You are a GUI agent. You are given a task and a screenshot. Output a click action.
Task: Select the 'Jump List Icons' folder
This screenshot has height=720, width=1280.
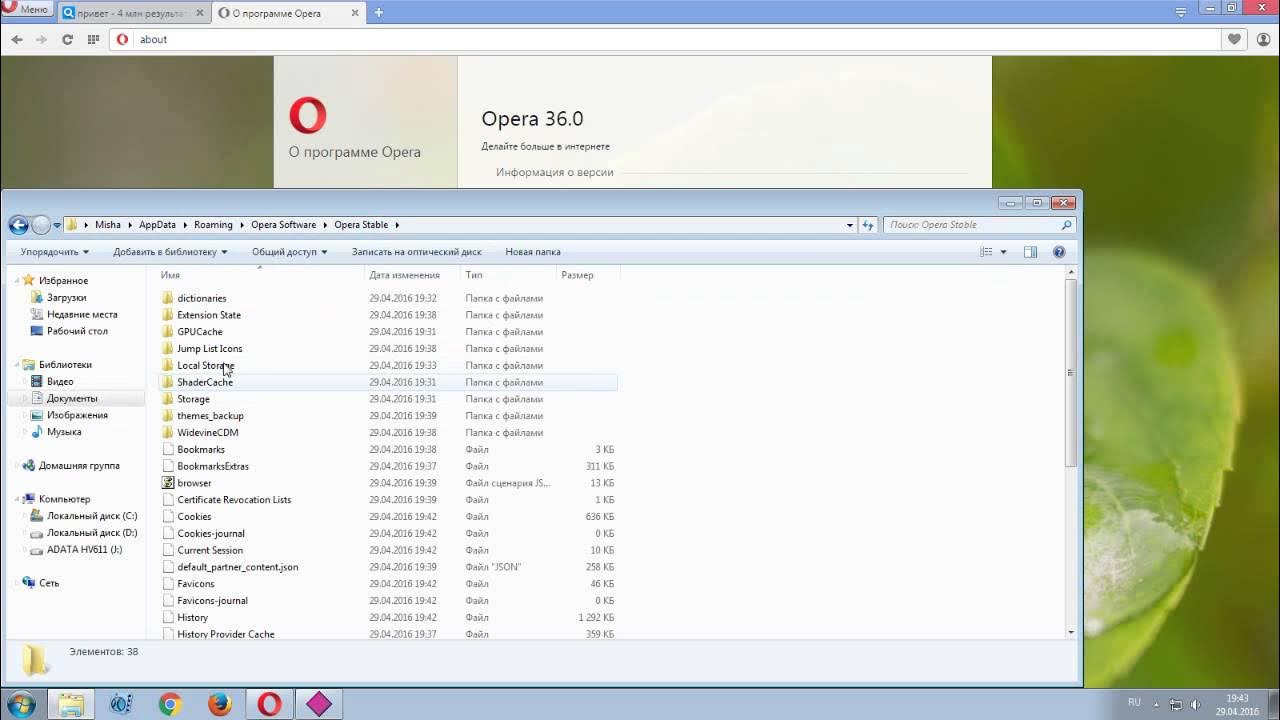pos(210,349)
